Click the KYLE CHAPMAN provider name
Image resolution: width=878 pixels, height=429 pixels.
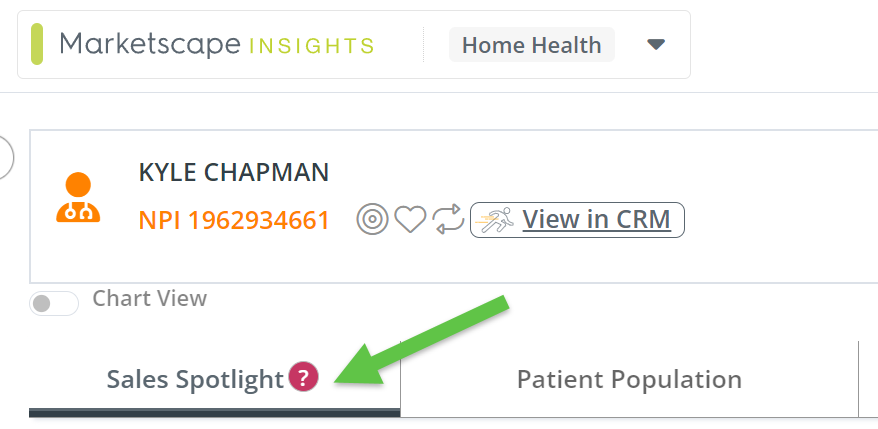234,172
